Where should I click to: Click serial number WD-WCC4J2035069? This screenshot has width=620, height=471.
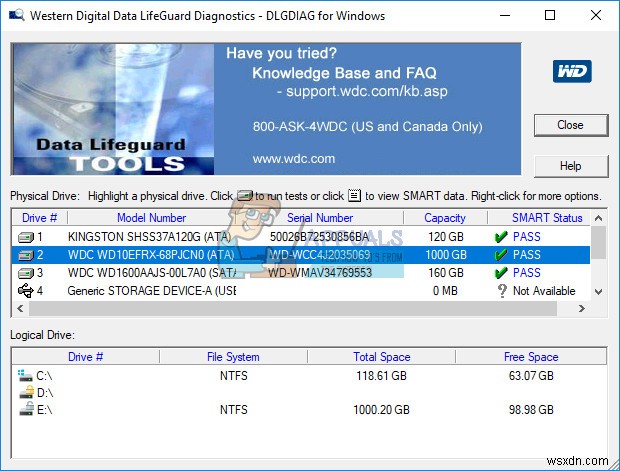[x=319, y=255]
